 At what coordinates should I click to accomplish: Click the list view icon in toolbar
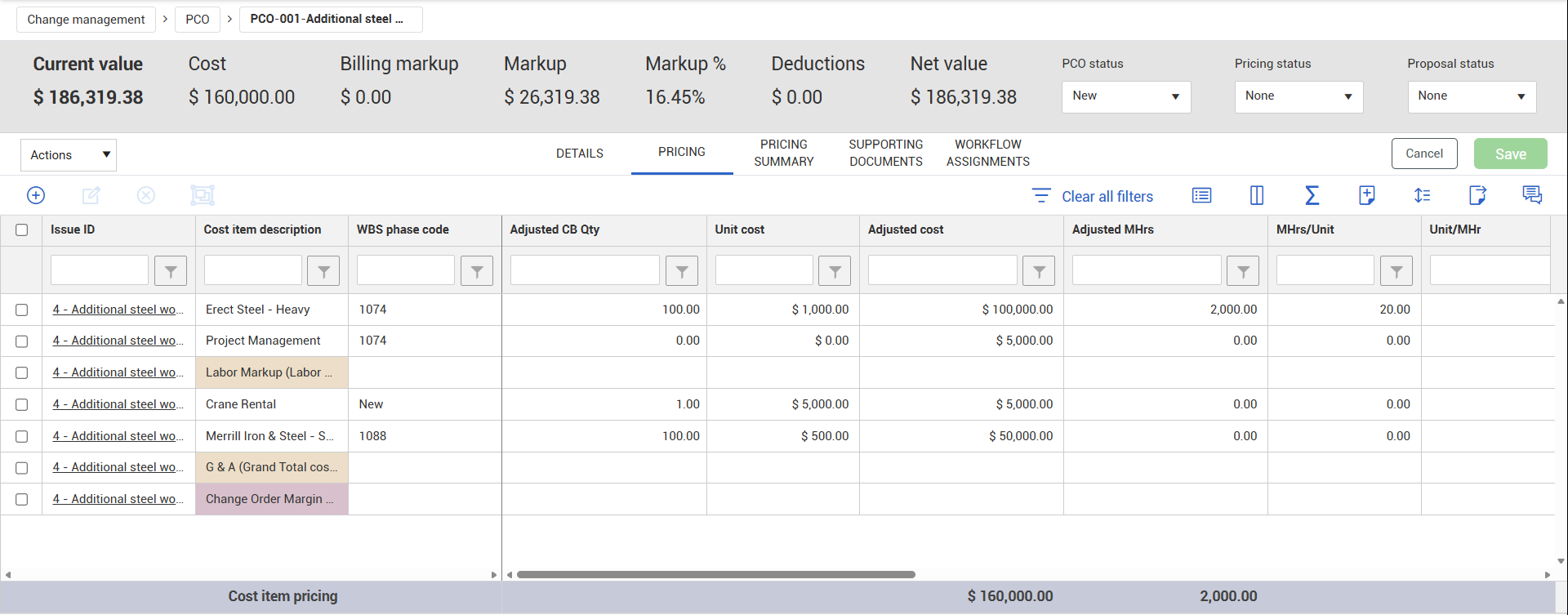tap(1201, 195)
